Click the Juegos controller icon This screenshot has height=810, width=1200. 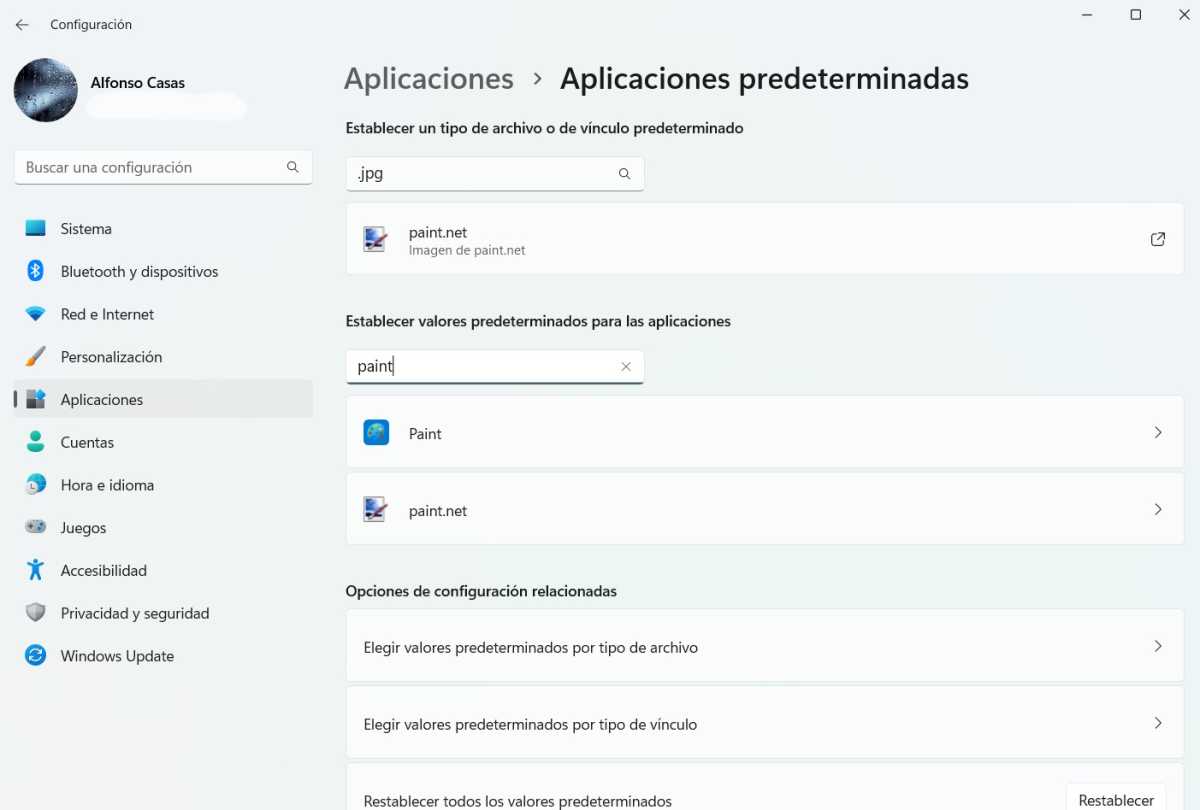point(36,527)
